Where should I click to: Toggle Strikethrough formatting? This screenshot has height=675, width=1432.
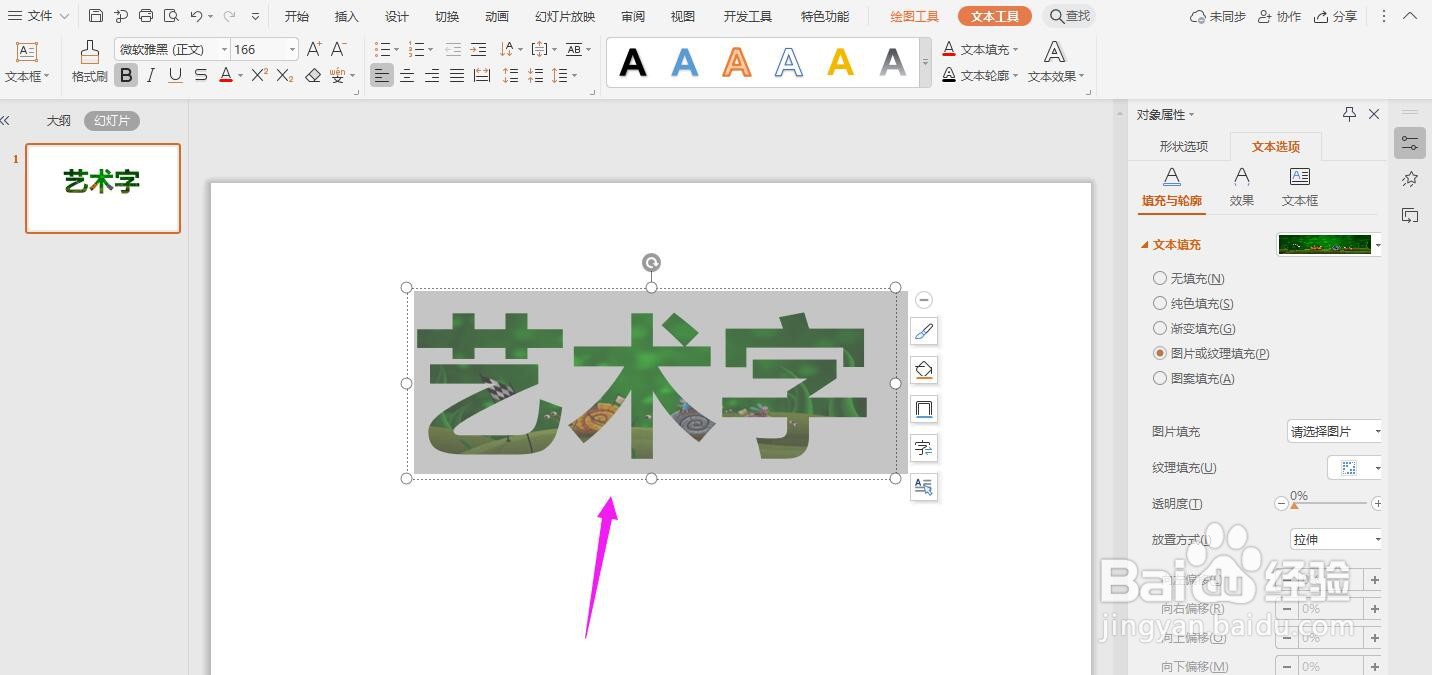click(x=200, y=75)
